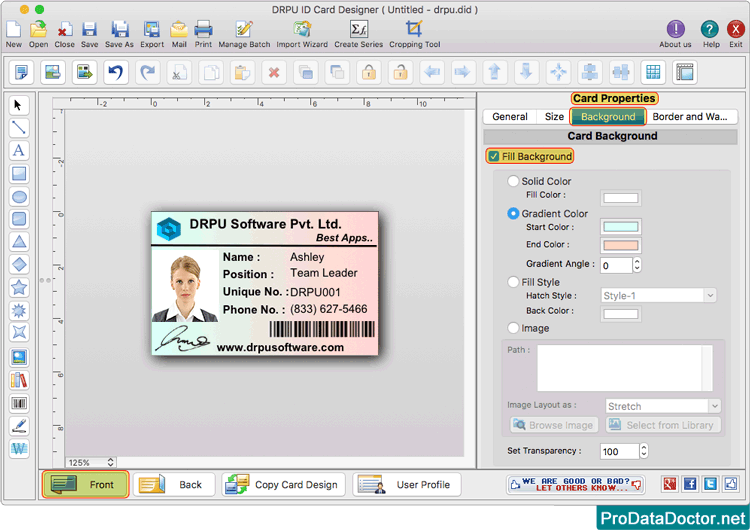Pick the gradient Start Color swatch
The width and height of the screenshot is (750, 530).
(x=620, y=227)
